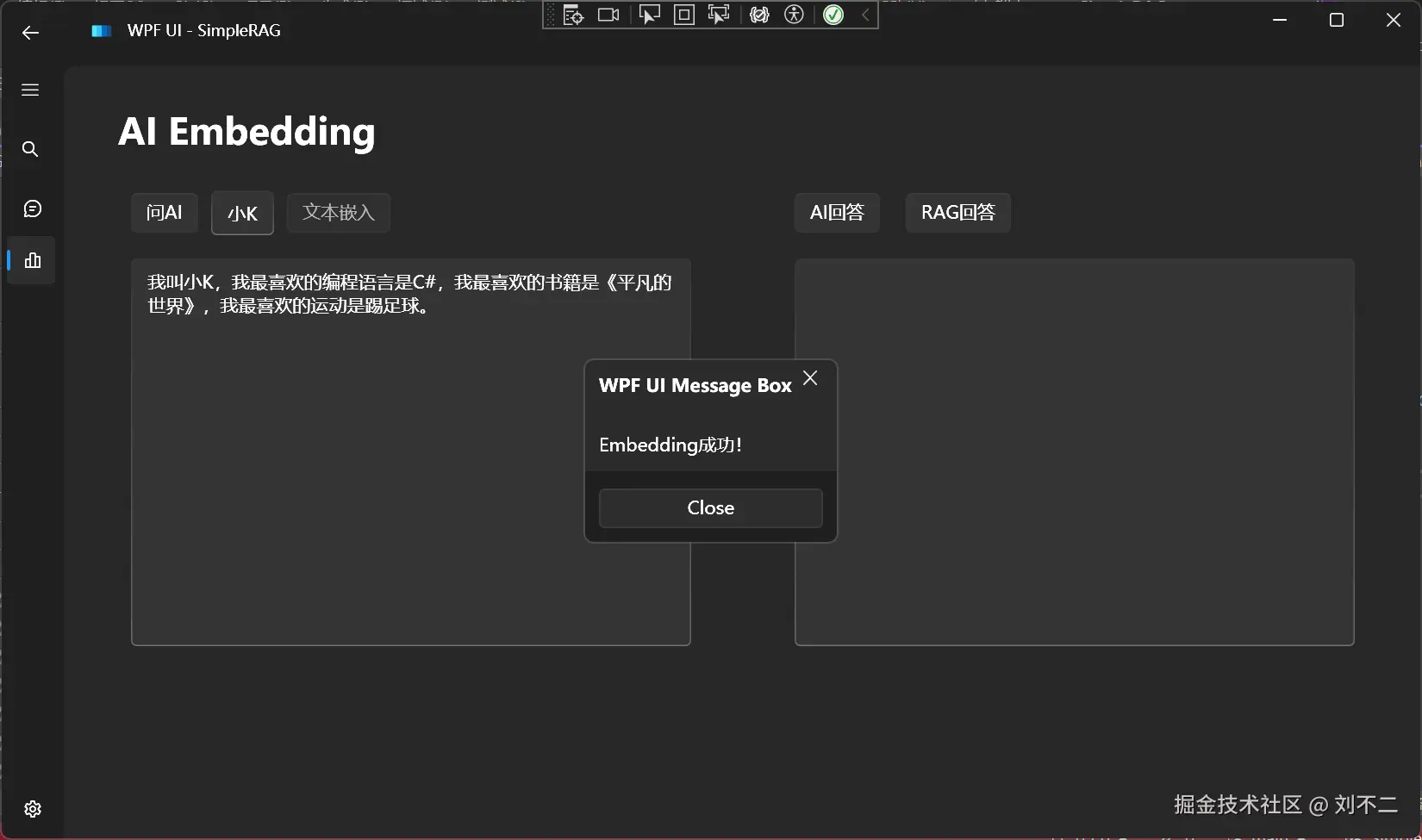Activate the Select Element debug tool

click(x=650, y=16)
